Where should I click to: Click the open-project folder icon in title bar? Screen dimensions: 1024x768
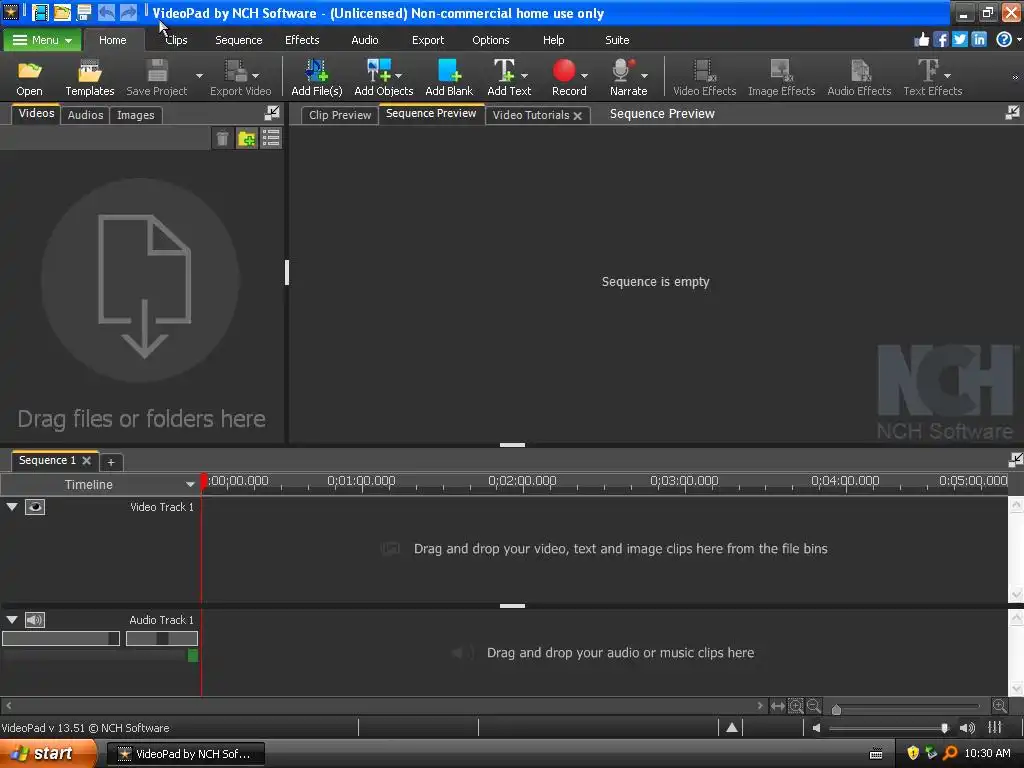62,12
